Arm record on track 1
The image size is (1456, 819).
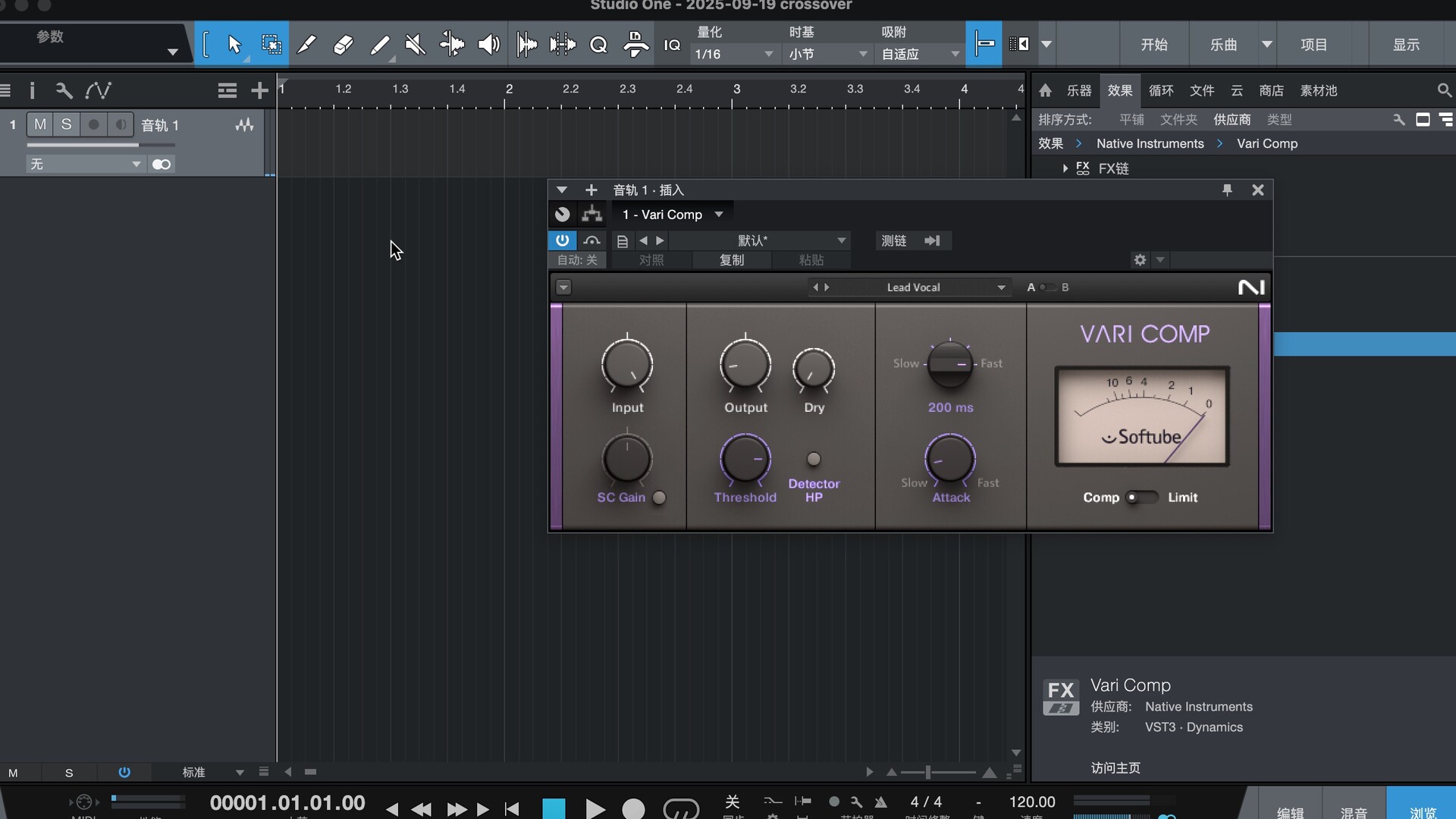click(x=93, y=124)
